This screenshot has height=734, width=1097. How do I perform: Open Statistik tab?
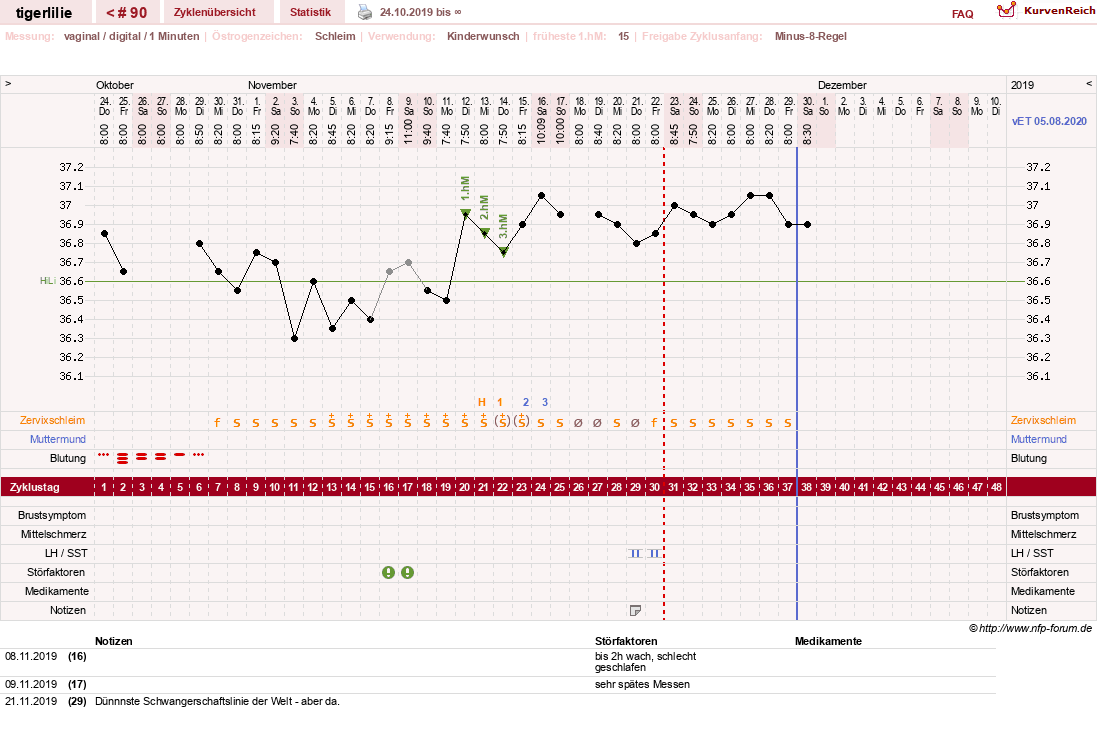311,13
